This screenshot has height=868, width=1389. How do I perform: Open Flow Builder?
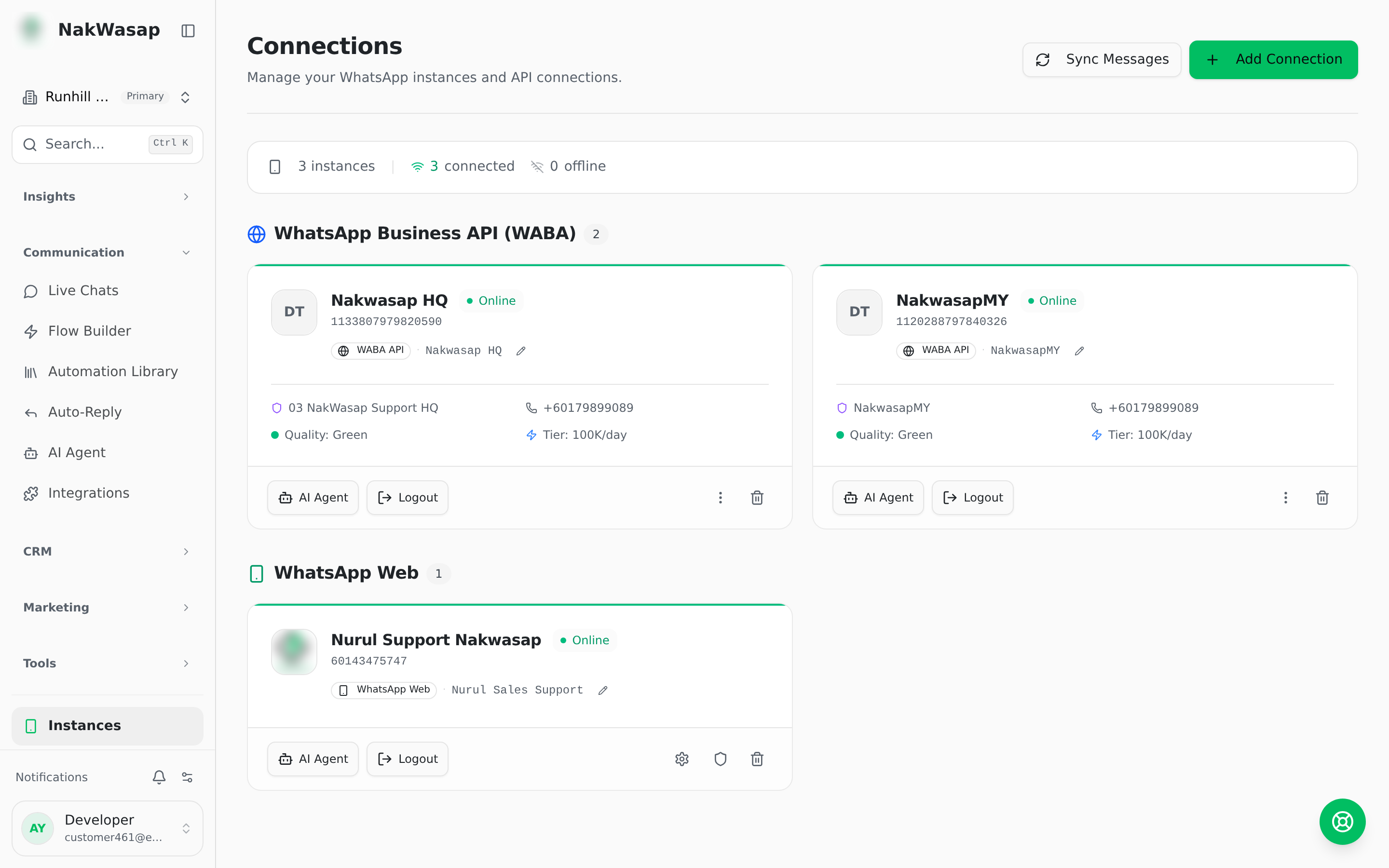click(x=108, y=331)
